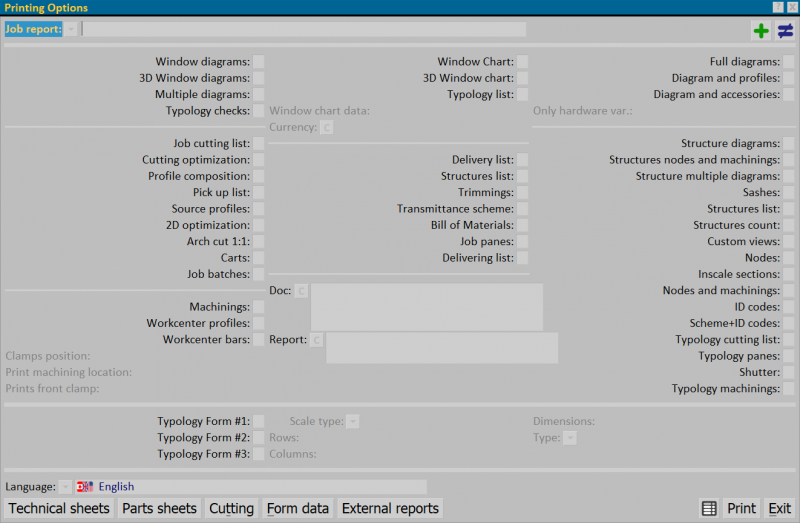Toggle the Inscale sections checkbox

click(x=789, y=274)
